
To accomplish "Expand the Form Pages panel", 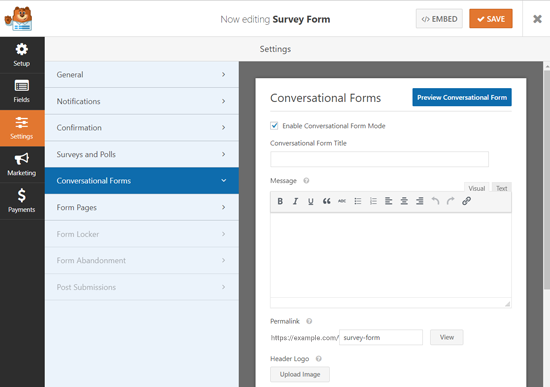I will [142, 207].
